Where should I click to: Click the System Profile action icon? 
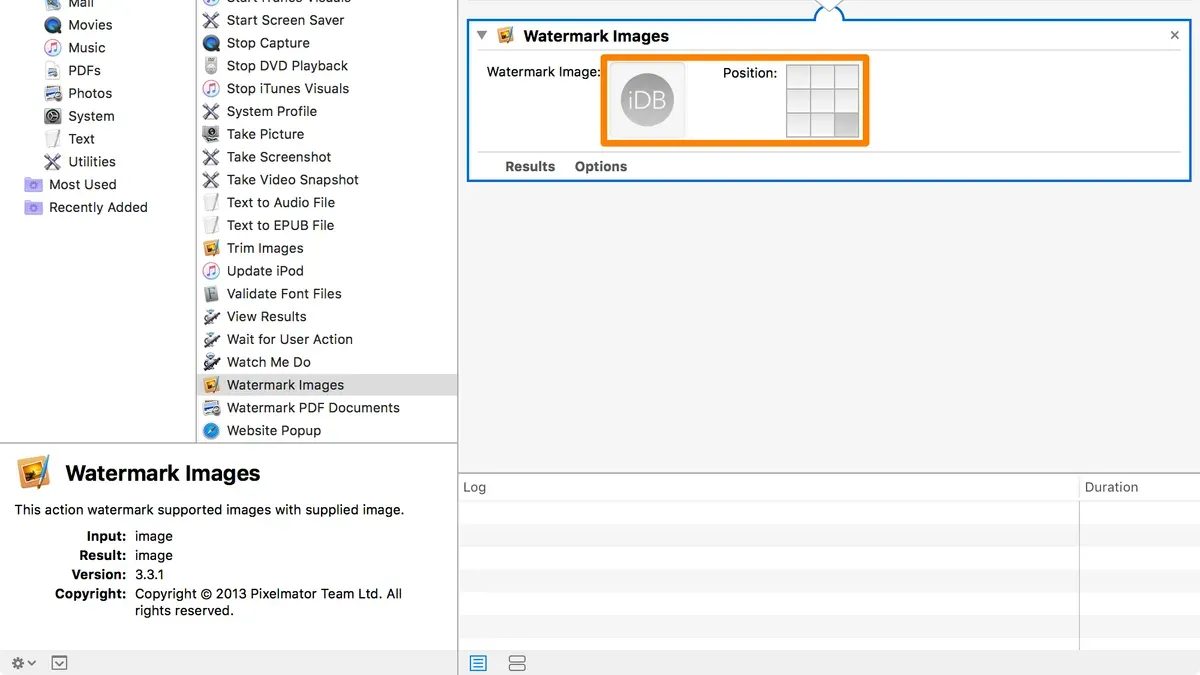(x=211, y=111)
